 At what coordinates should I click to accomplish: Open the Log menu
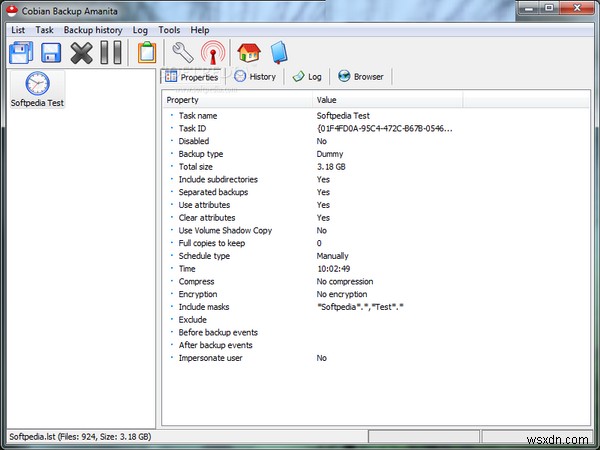pos(140,30)
